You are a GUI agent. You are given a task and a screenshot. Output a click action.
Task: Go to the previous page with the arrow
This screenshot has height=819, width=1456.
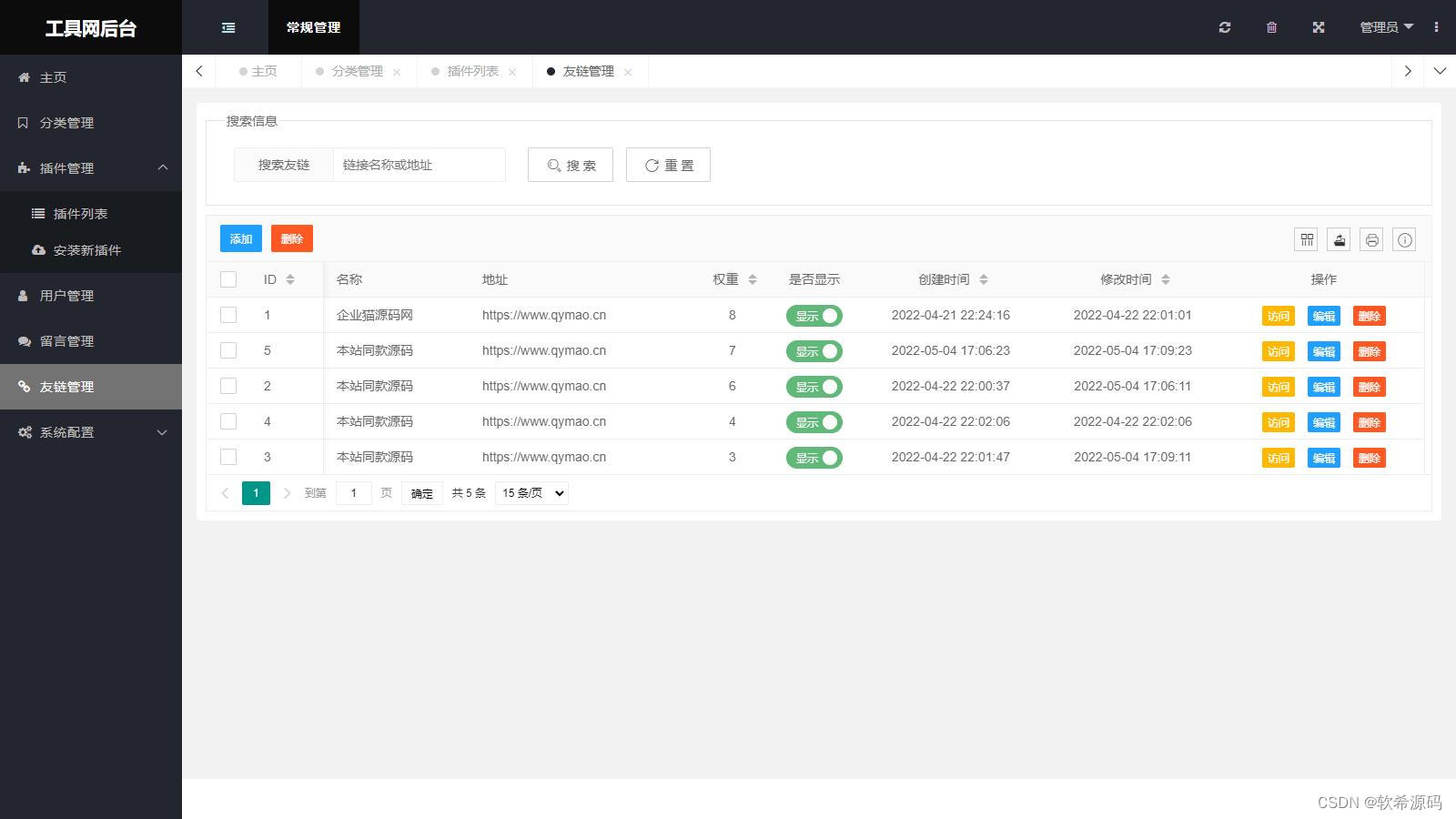(x=225, y=493)
